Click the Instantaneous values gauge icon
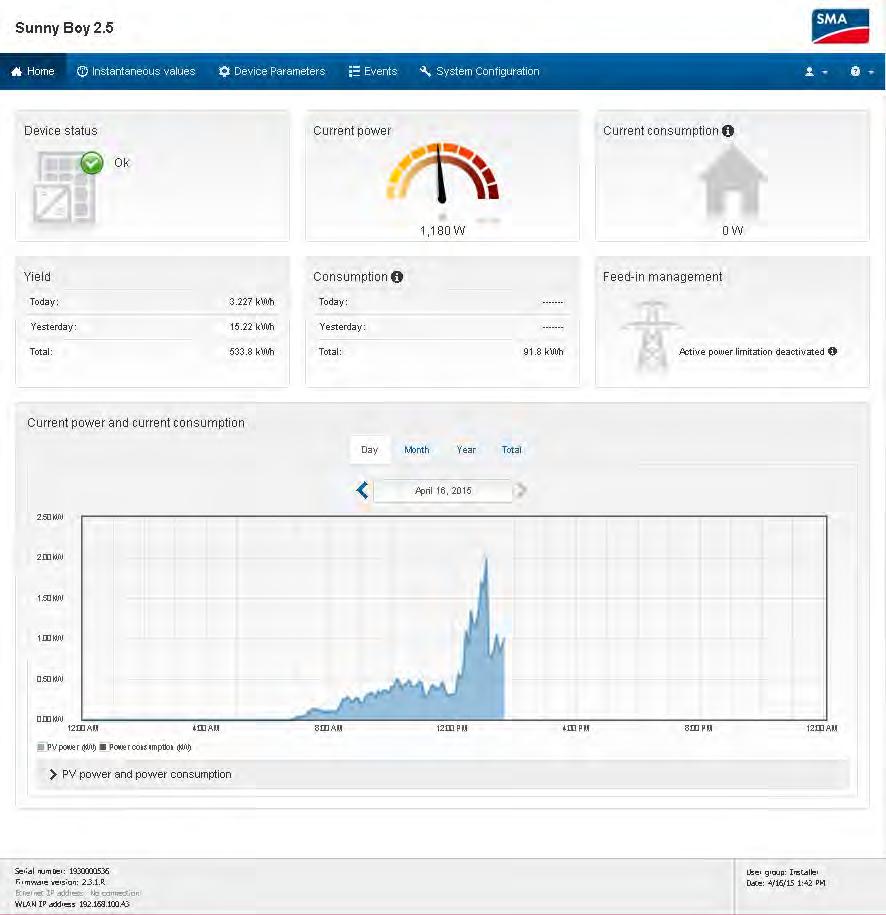The height and width of the screenshot is (915, 886). click(x=82, y=71)
